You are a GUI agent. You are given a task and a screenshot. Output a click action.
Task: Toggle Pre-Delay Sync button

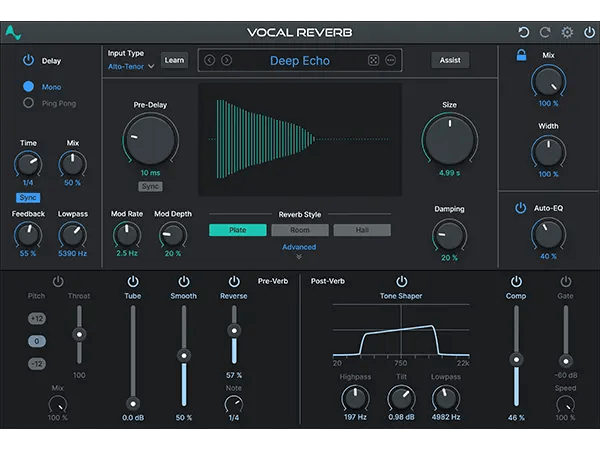(x=150, y=186)
